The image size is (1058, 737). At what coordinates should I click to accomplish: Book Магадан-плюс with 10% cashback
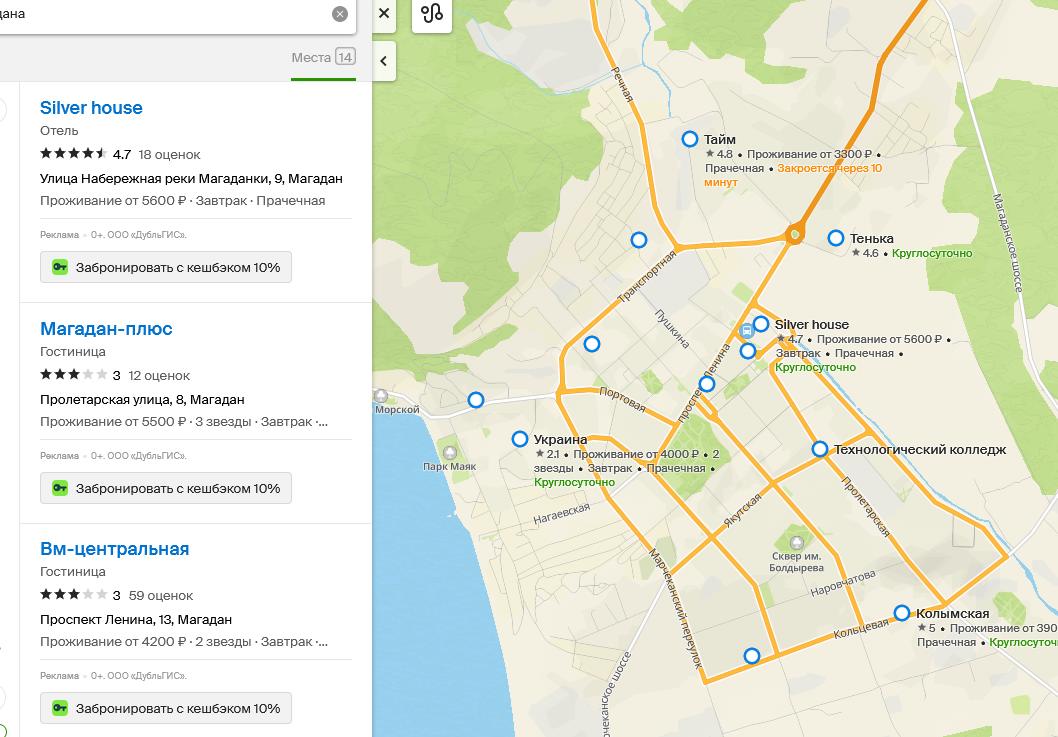coord(166,488)
